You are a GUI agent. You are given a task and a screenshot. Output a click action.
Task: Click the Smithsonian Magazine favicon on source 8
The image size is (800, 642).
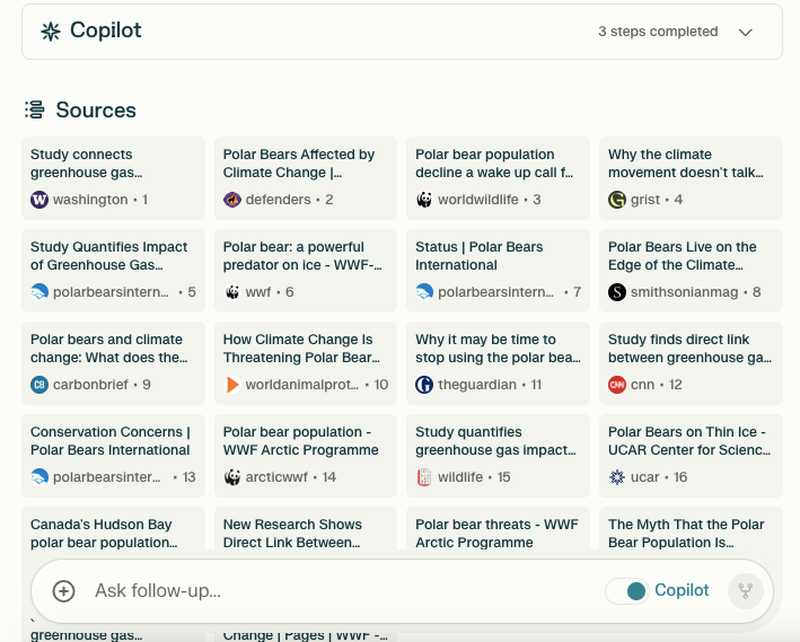pyautogui.click(x=617, y=292)
